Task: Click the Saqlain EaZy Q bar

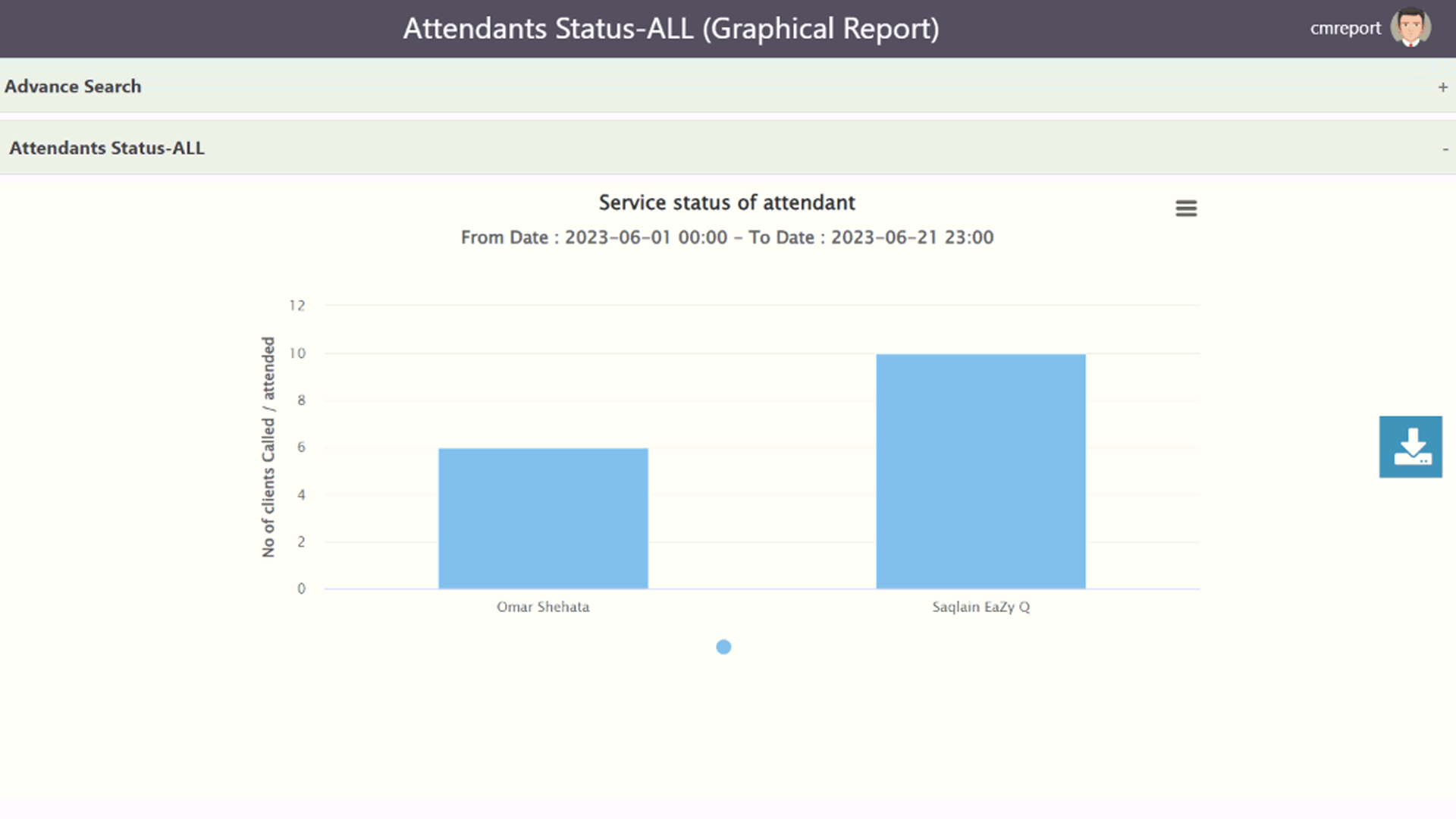Action: coord(981,471)
